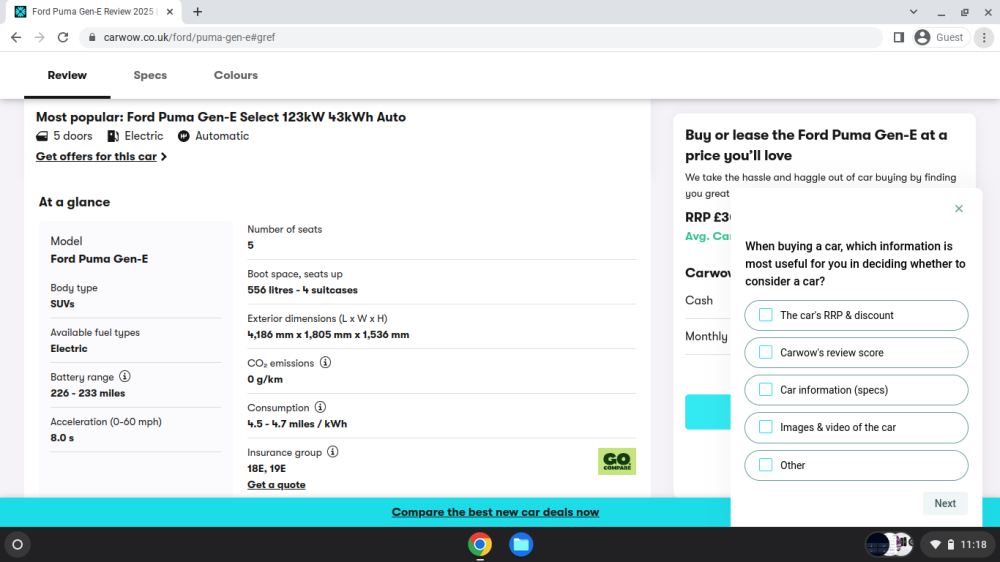Open the tab search dropdown
Viewport: 1000px width, 562px height.
pyautogui.click(x=913, y=11)
